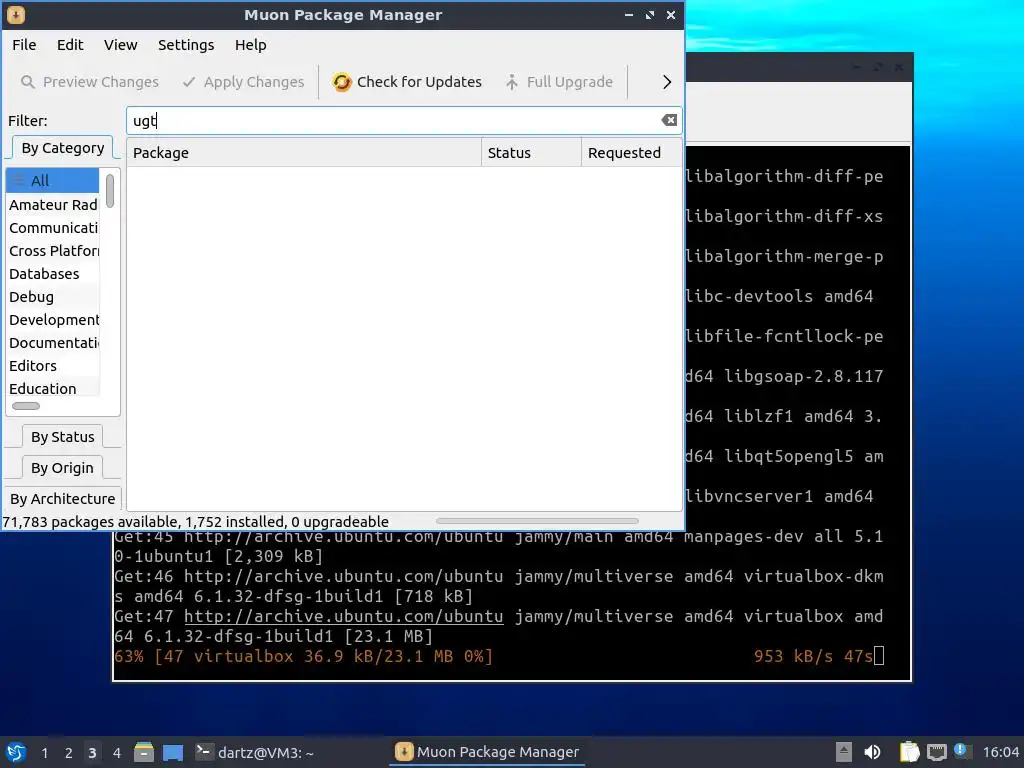Image resolution: width=1024 pixels, height=768 pixels.
Task: Open the archive.ubuntu.com link in terminal
Action: pos(344,616)
